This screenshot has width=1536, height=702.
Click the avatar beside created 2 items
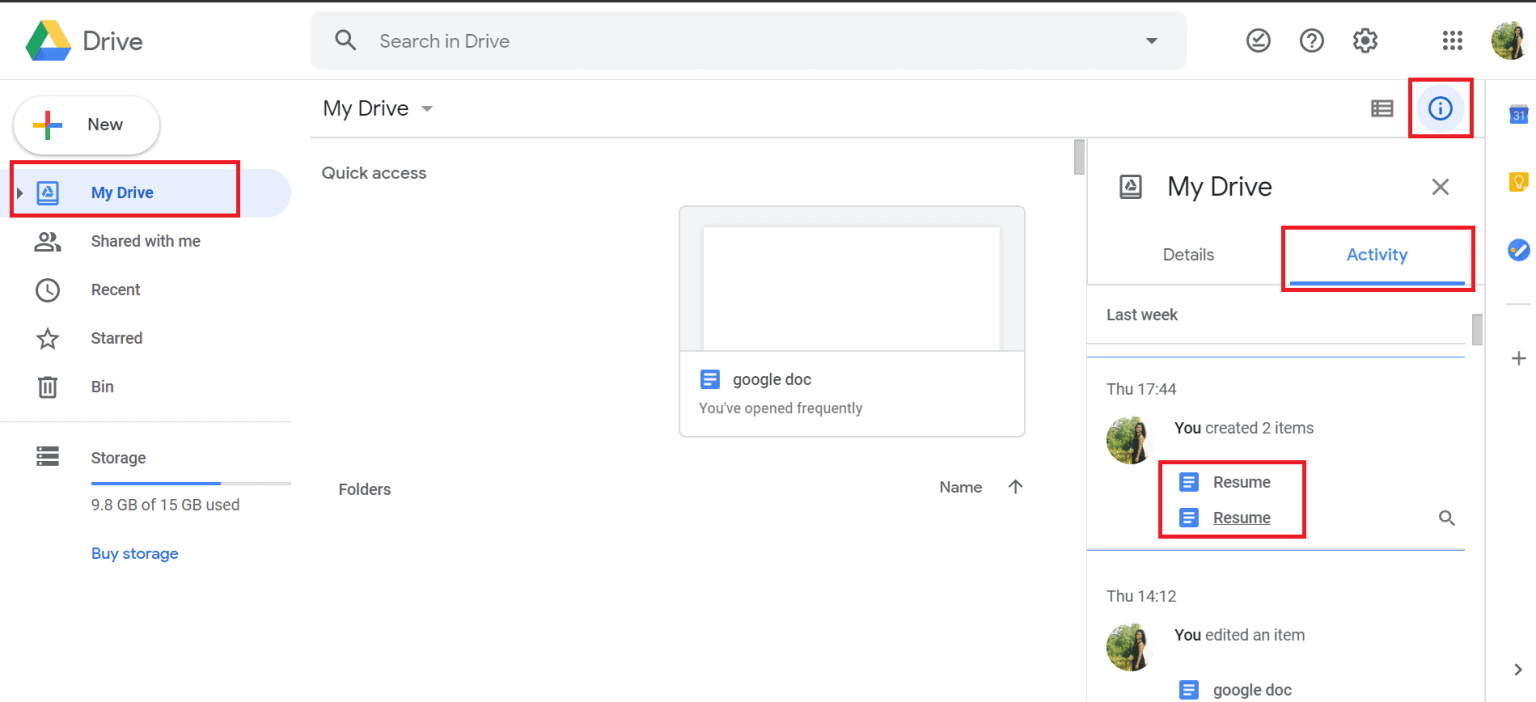pos(1130,440)
